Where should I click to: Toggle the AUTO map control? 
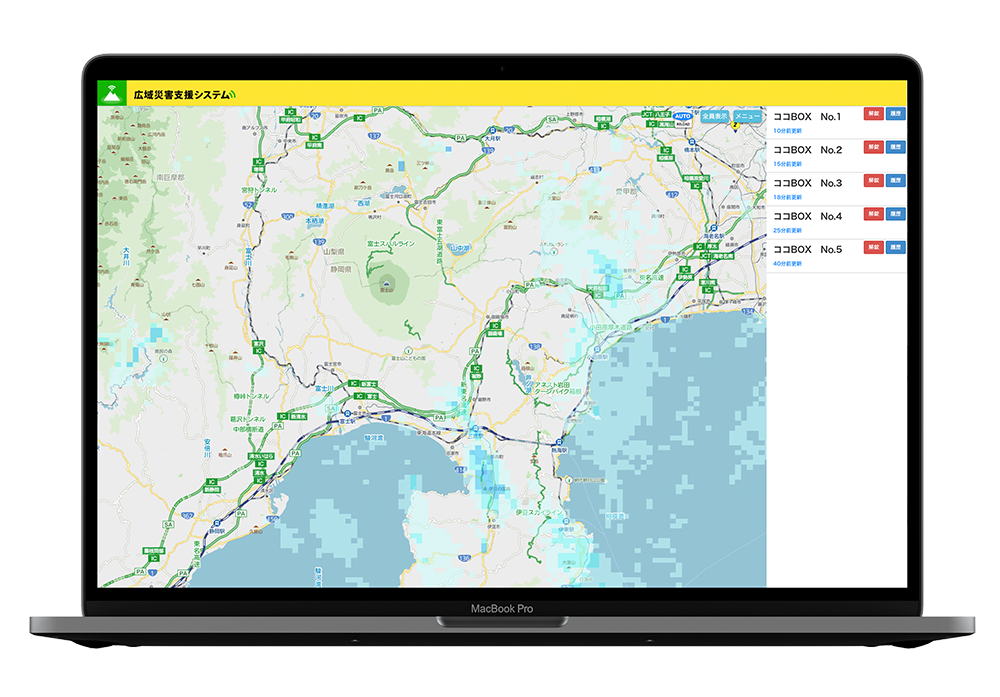pos(683,116)
